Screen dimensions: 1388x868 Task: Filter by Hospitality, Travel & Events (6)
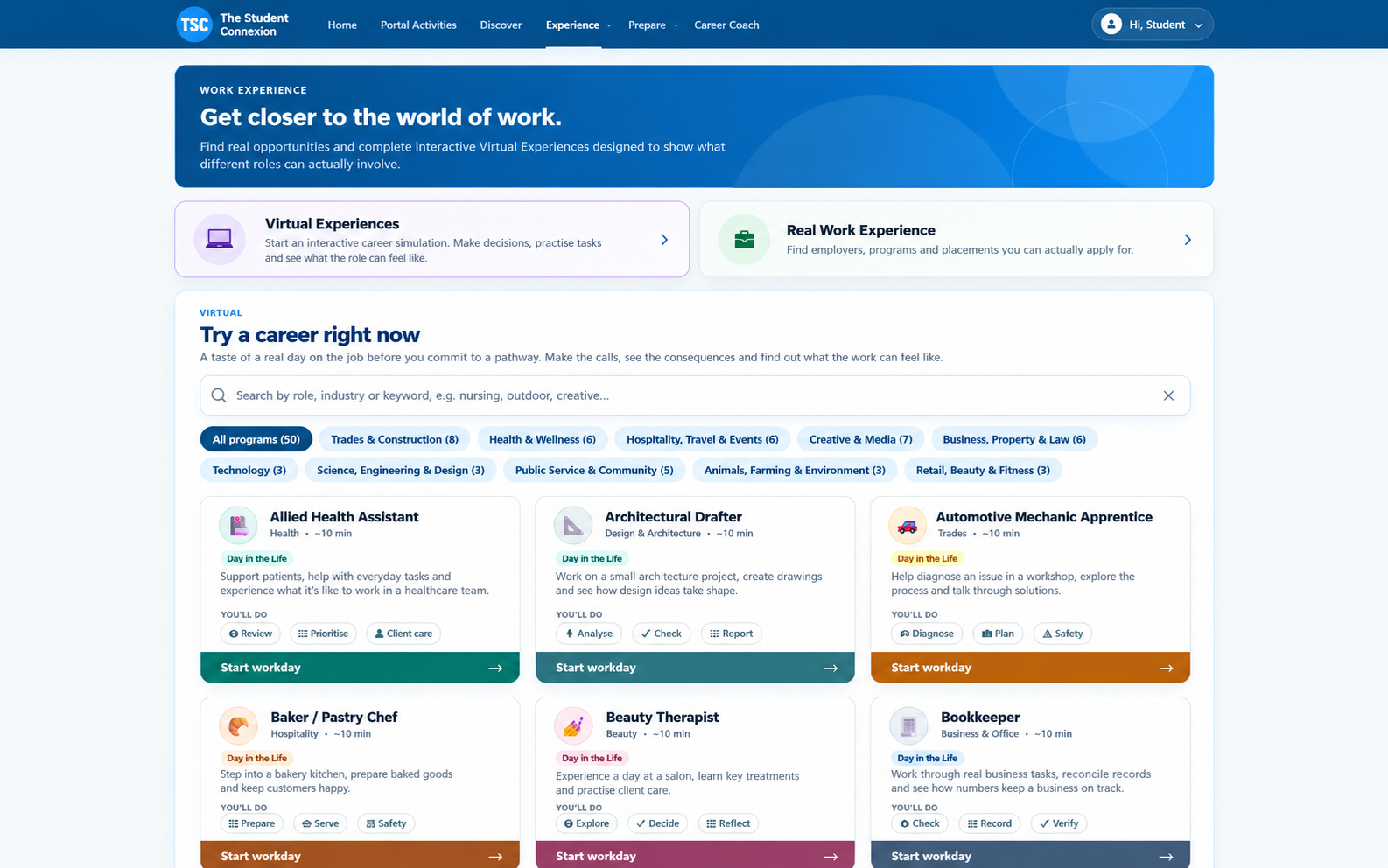click(703, 439)
